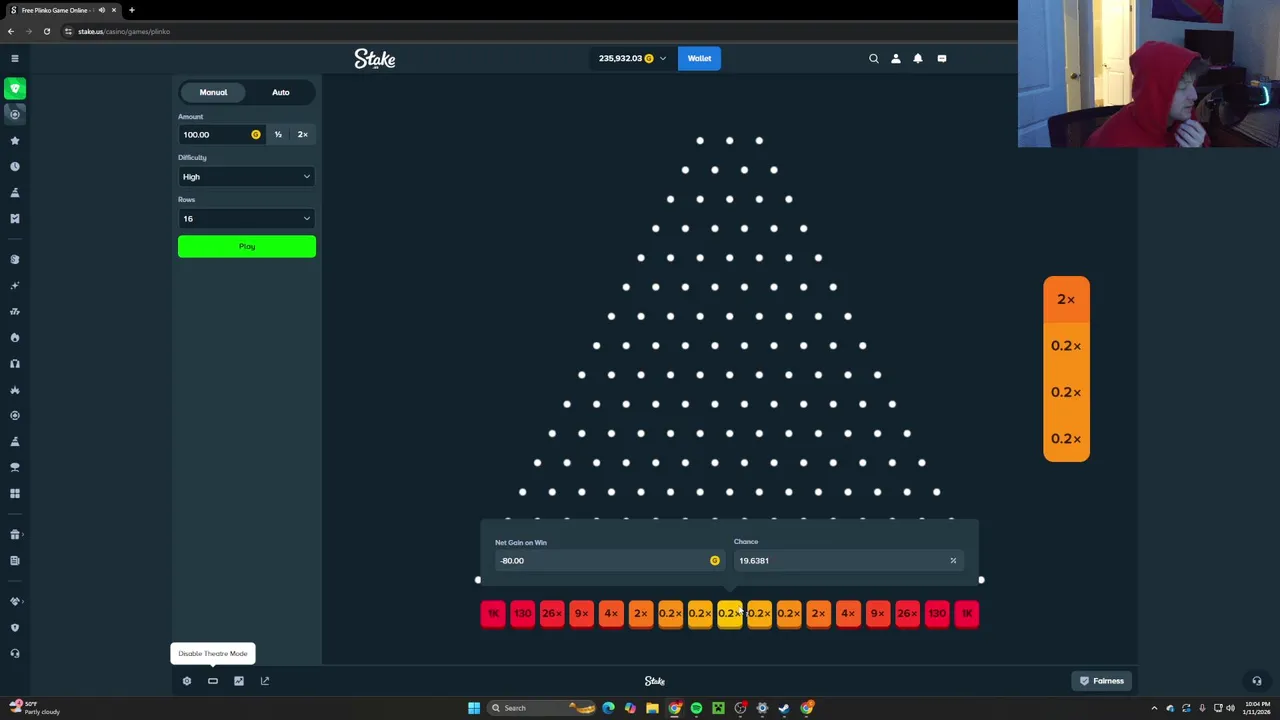Click the right 4× multiplier bucket
1280x720 pixels.
pyautogui.click(x=848, y=614)
